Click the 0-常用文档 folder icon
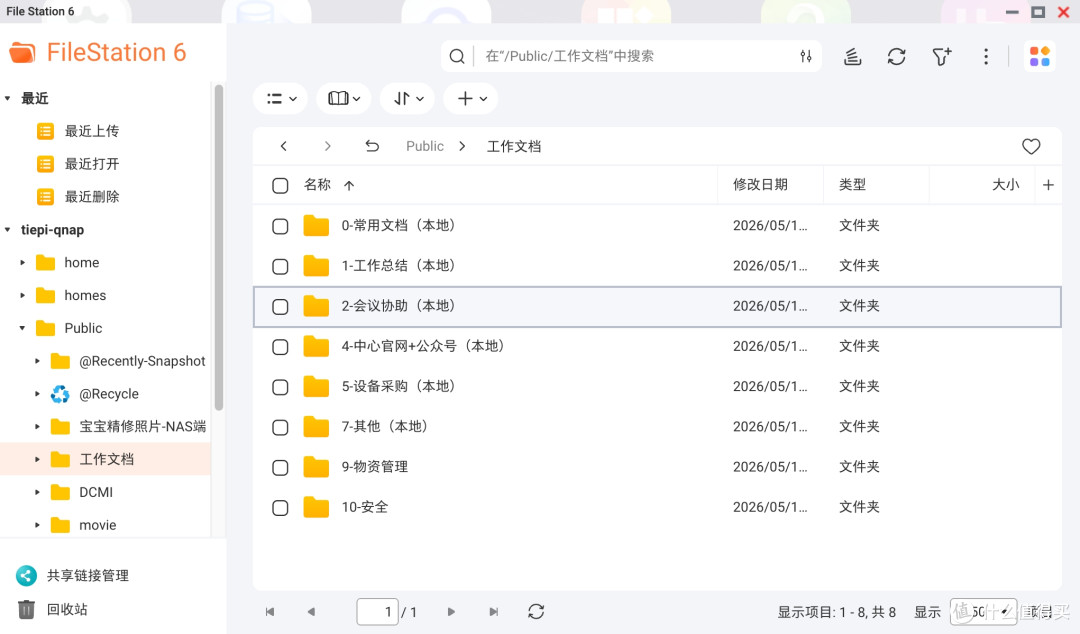This screenshot has height=634, width=1080. 316,225
